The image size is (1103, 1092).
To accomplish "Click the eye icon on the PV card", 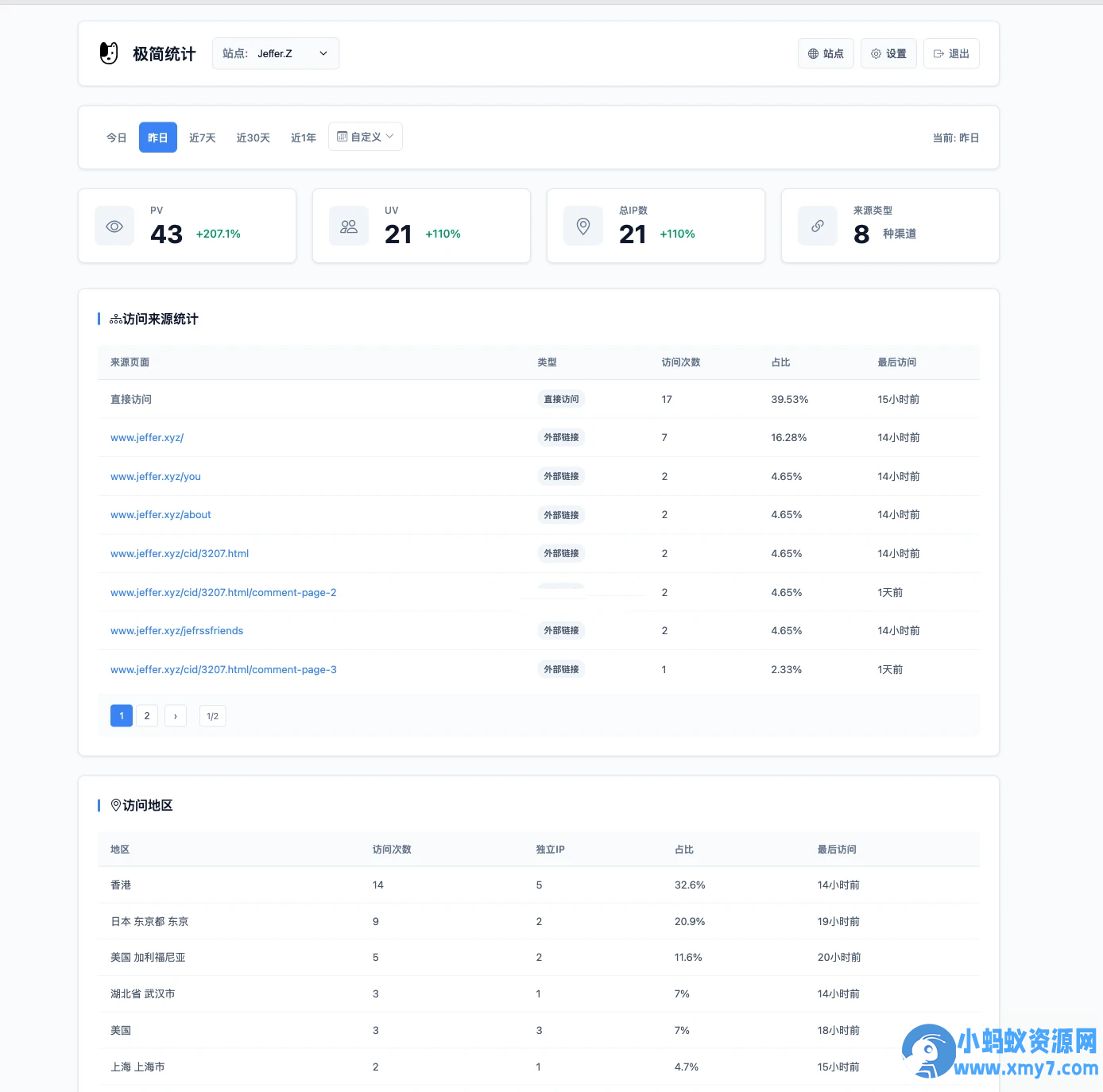I will click(114, 226).
